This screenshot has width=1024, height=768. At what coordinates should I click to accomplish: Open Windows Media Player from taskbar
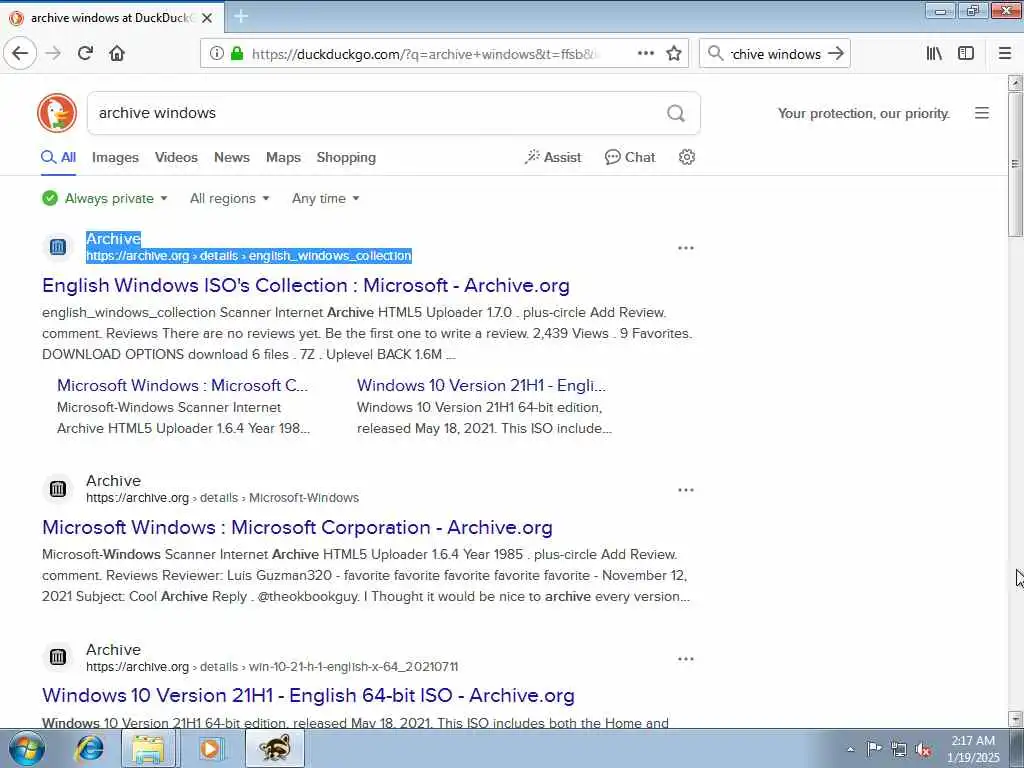[210, 748]
